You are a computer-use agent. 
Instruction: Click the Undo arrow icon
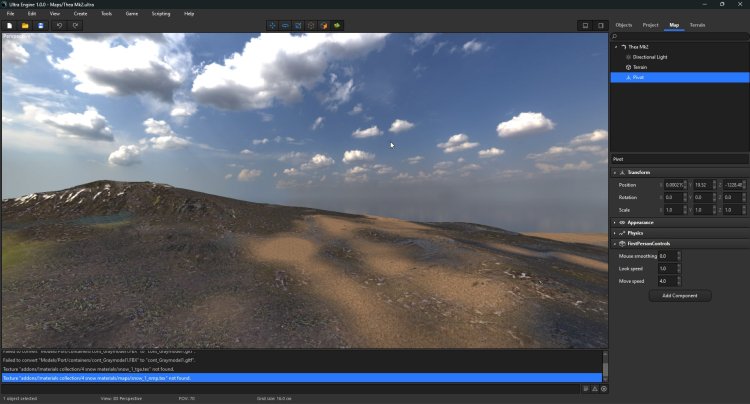point(60,25)
